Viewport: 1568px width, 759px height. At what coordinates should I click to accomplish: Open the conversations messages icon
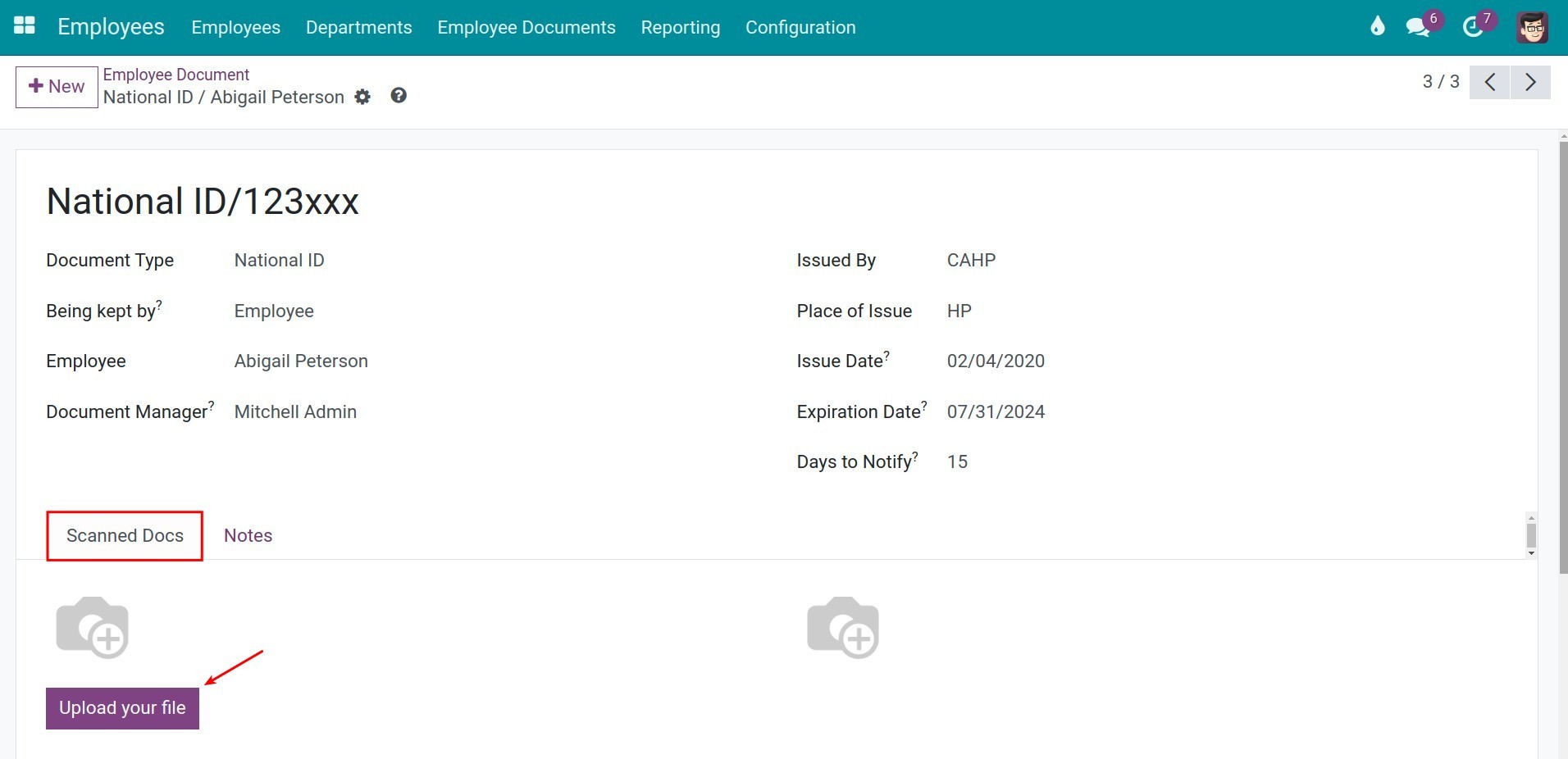(x=1417, y=27)
